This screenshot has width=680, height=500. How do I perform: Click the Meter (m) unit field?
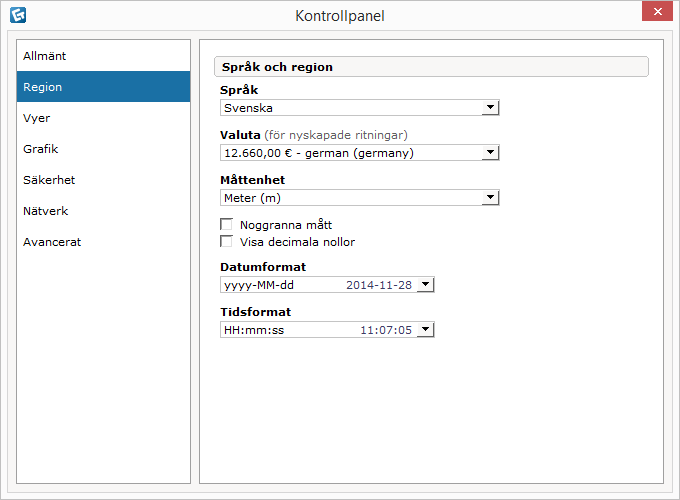click(350, 198)
